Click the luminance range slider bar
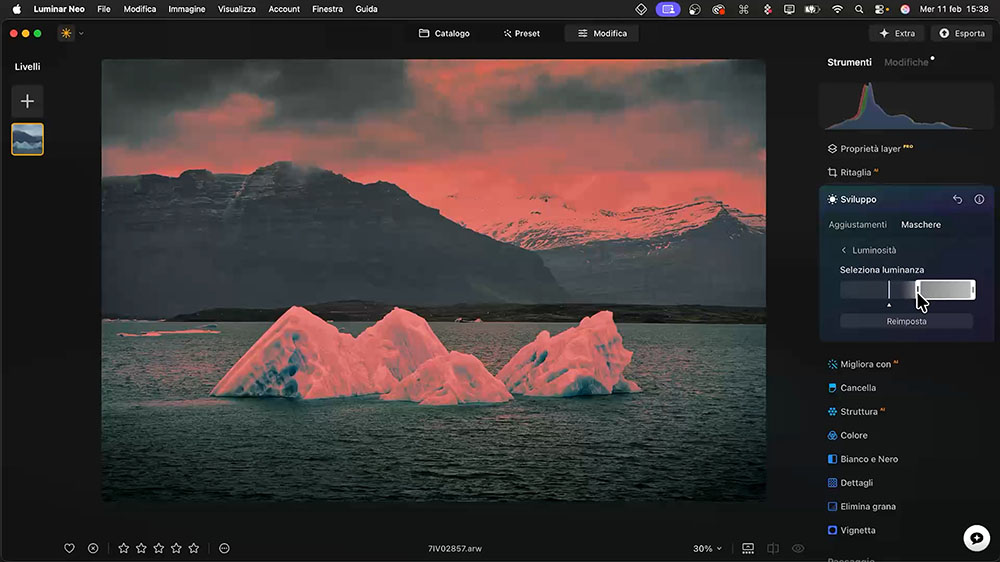This screenshot has height=562, width=1000. [906, 290]
